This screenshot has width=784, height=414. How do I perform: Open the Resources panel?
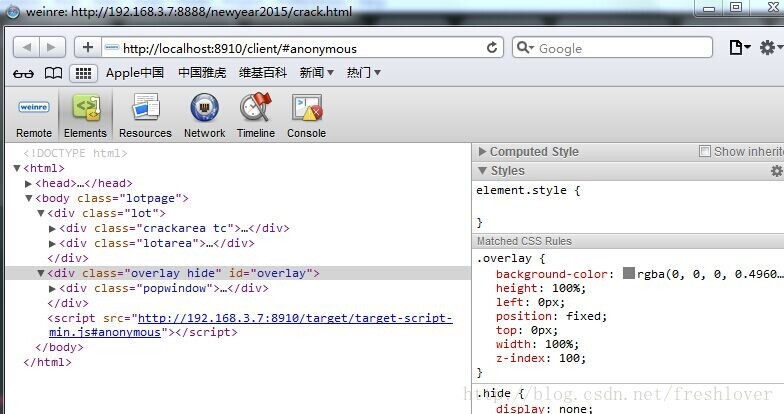pyautogui.click(x=145, y=116)
